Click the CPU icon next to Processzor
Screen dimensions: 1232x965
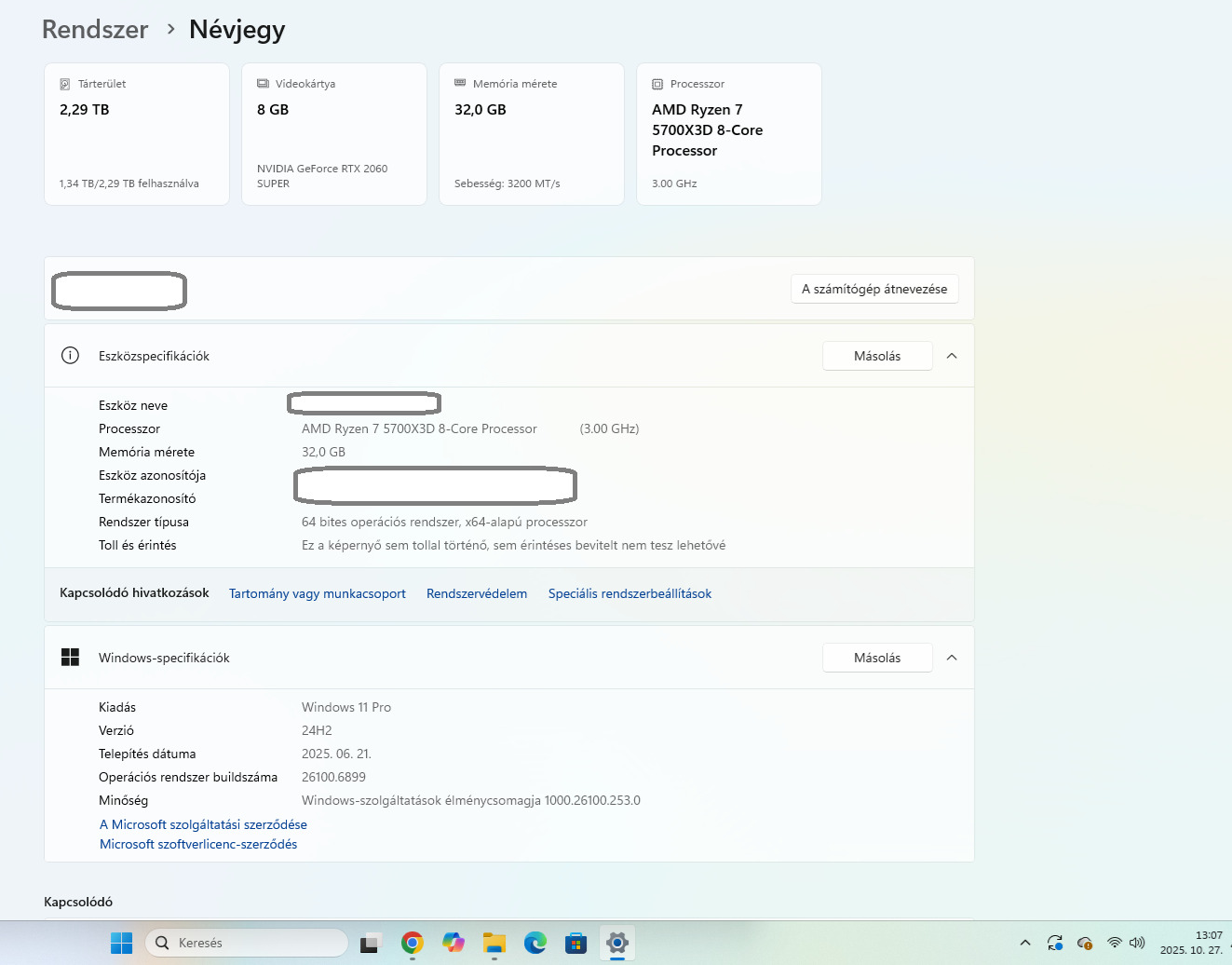[657, 84]
